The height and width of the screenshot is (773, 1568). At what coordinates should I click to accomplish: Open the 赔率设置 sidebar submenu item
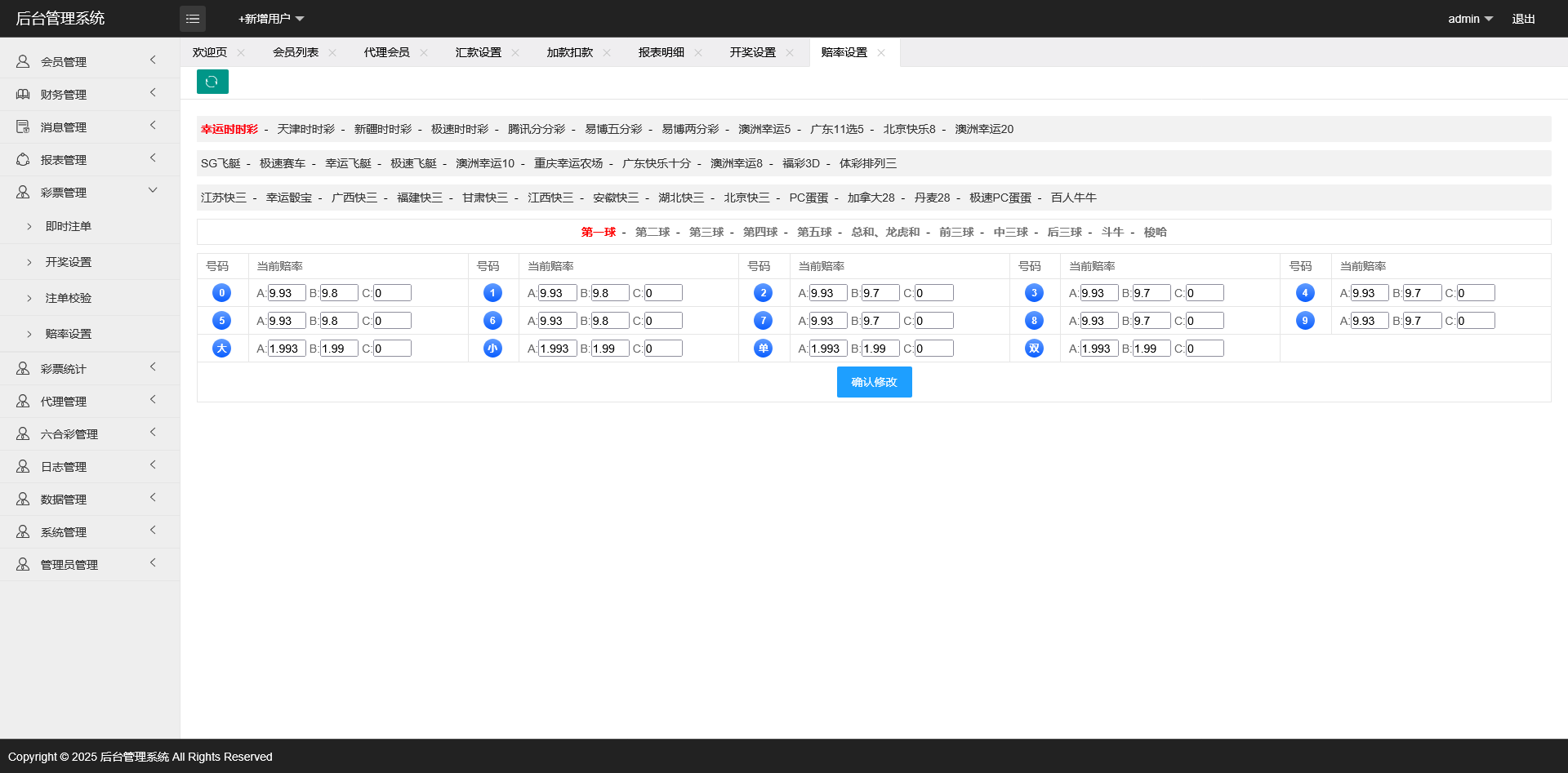(69, 334)
